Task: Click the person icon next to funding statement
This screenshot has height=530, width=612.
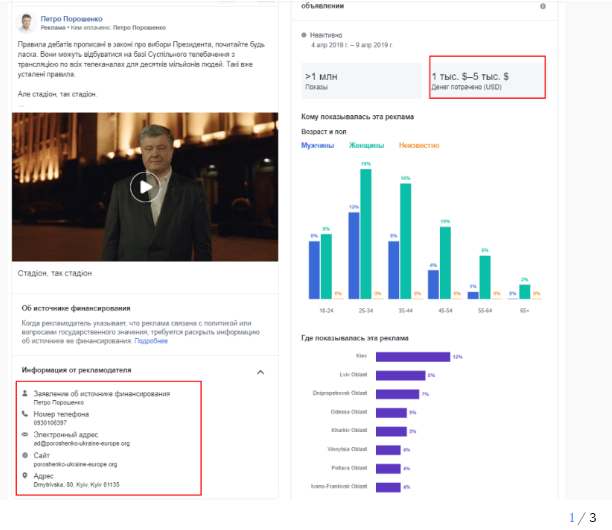Action: pyautogui.click(x=25, y=394)
